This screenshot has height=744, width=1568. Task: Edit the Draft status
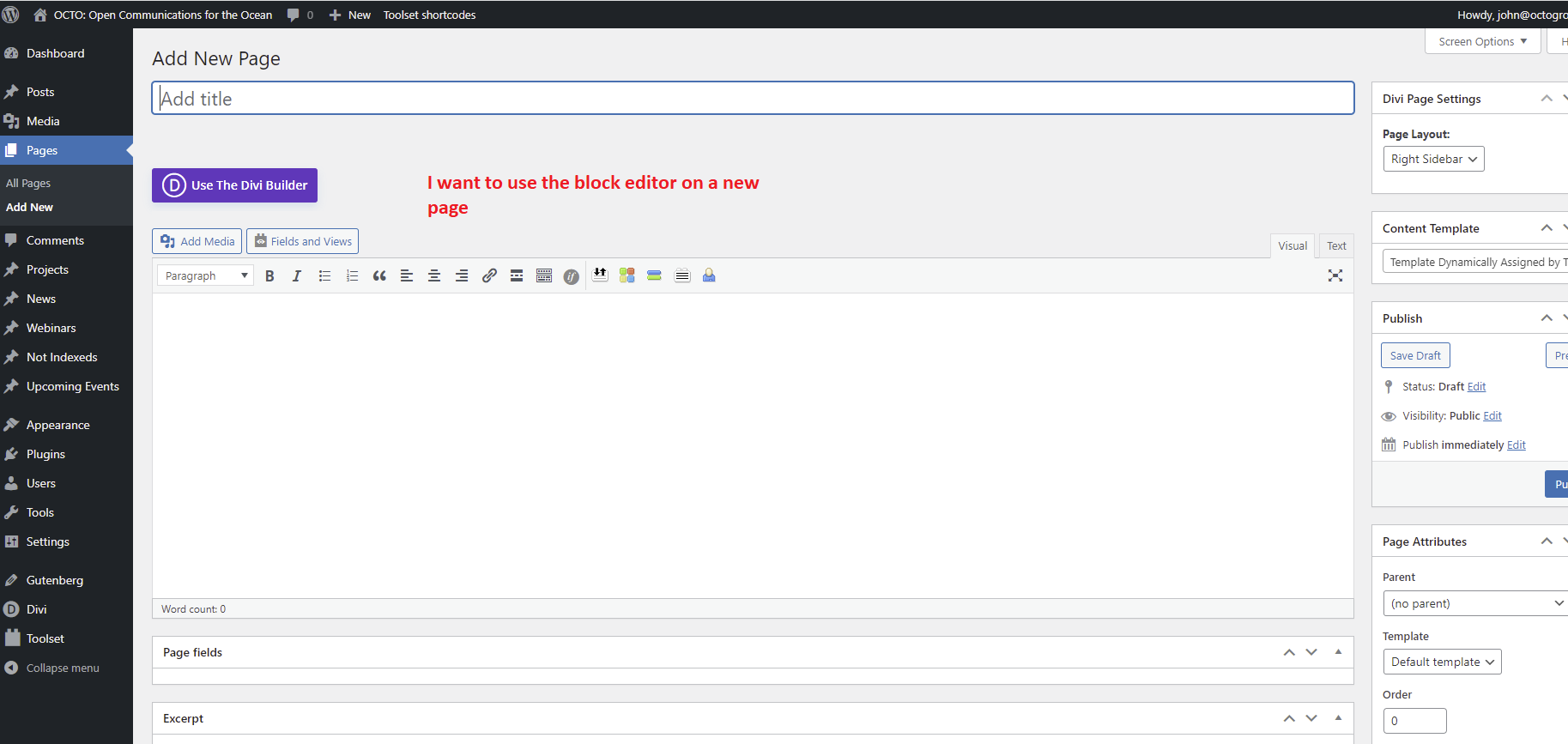1476,387
